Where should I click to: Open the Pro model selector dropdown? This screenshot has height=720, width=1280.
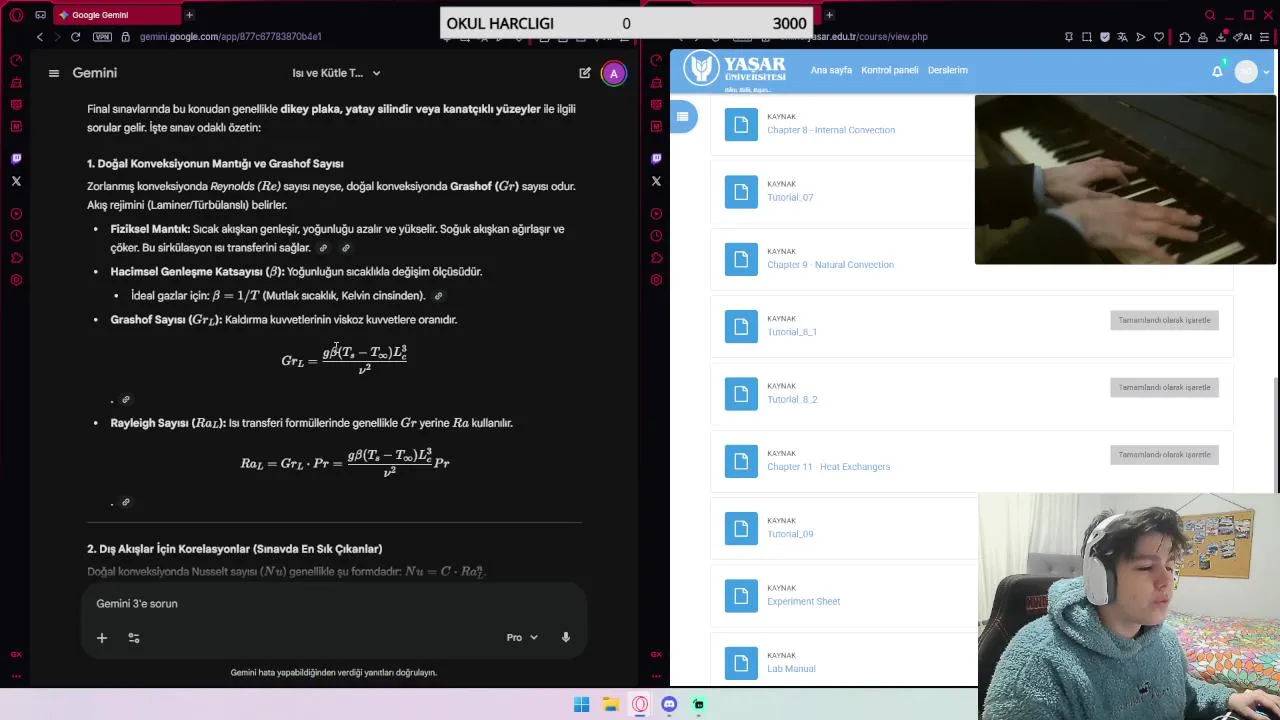point(522,637)
